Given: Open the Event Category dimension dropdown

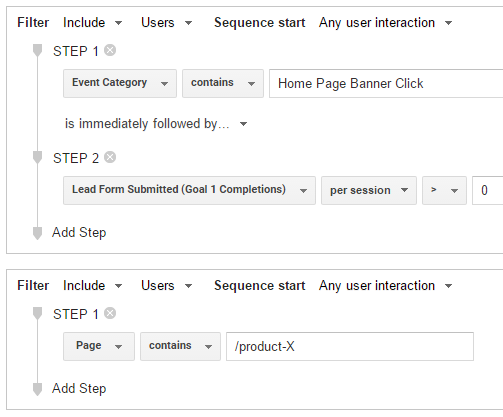Looking at the screenshot, I should [120, 83].
